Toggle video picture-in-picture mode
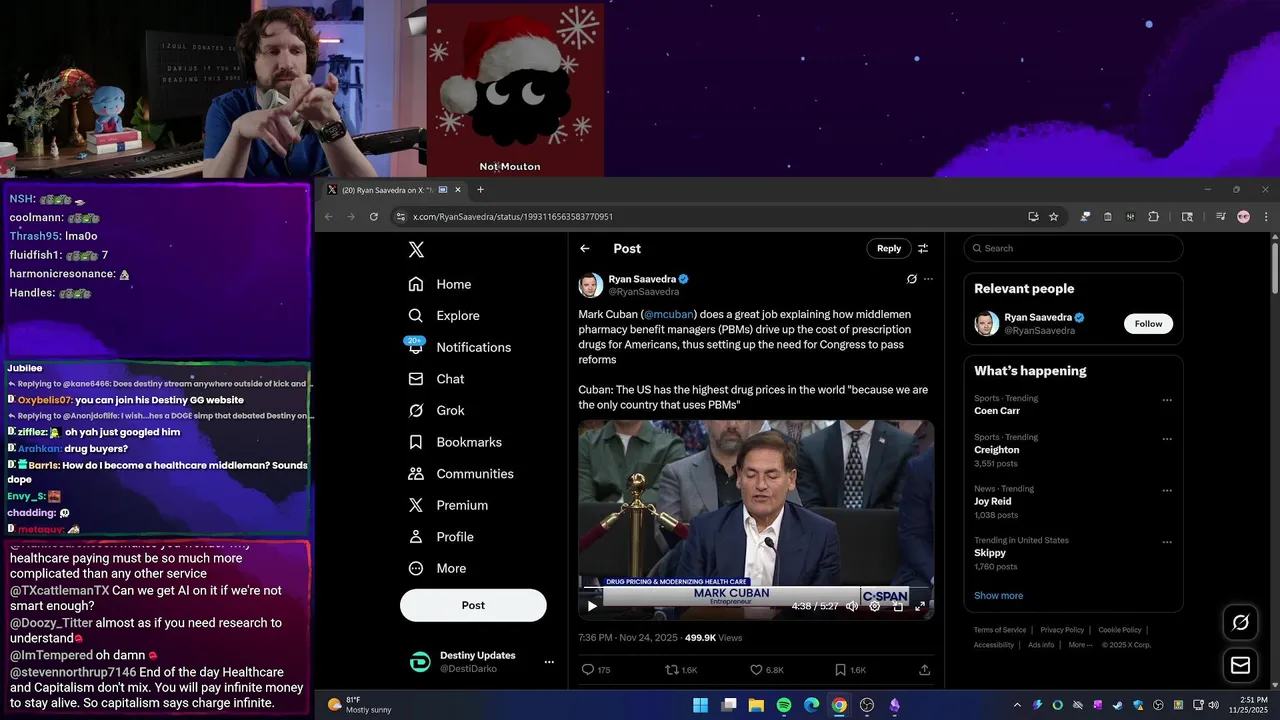 (897, 606)
